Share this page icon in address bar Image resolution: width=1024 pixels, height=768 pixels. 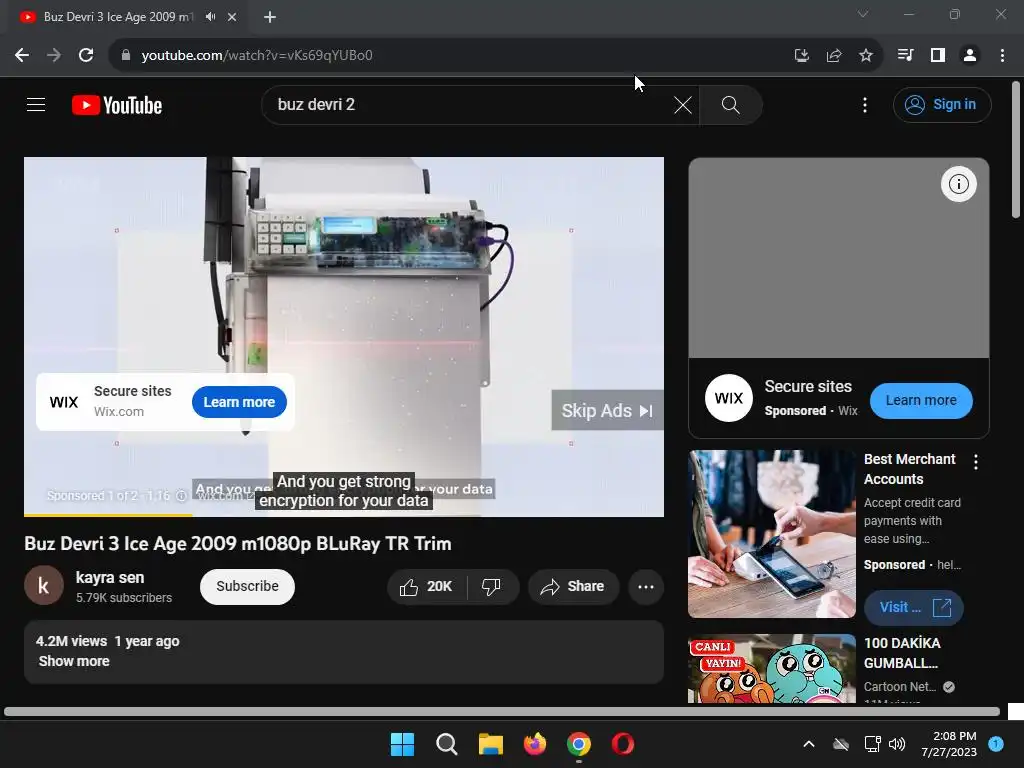point(833,56)
